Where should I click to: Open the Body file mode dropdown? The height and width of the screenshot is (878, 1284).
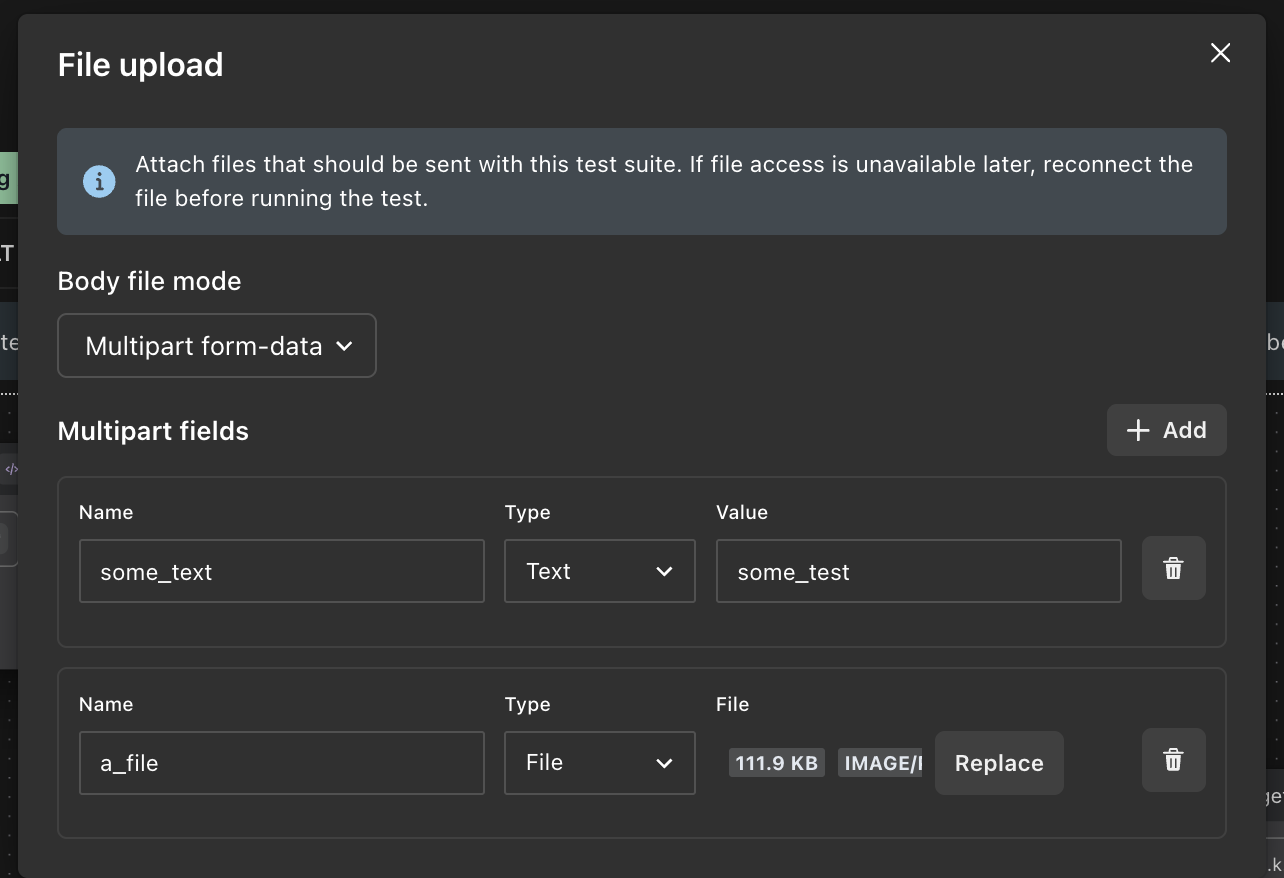click(217, 346)
